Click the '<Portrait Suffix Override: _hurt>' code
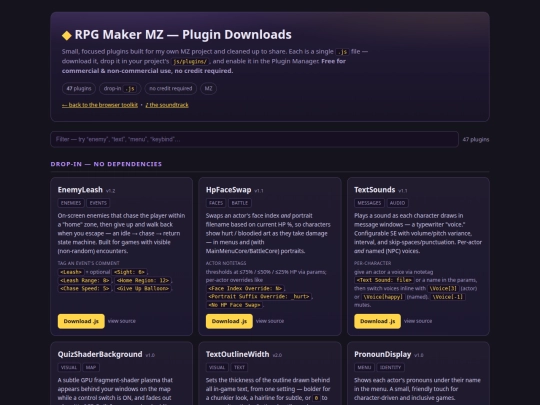Image resolution: width=540 pixels, height=405 pixels. (259, 297)
